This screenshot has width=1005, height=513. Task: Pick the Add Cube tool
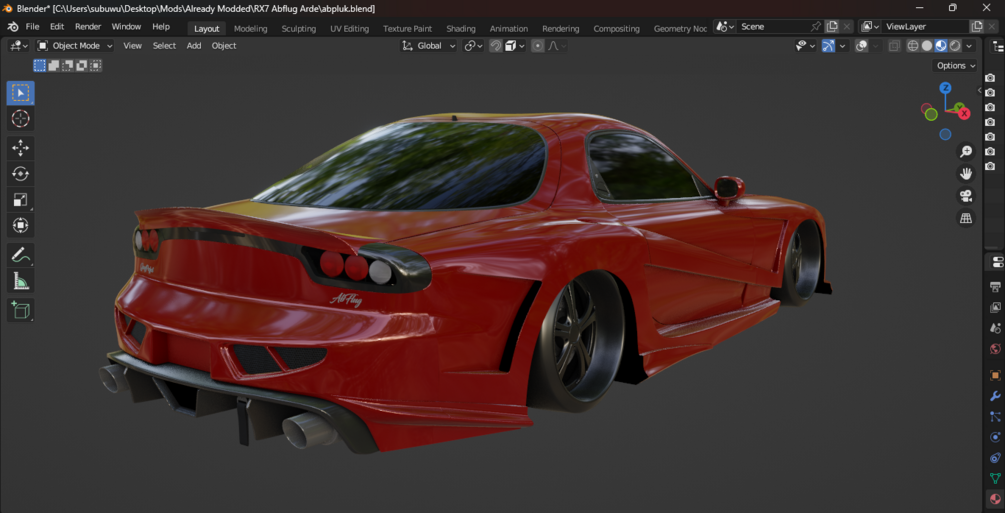pos(21,310)
